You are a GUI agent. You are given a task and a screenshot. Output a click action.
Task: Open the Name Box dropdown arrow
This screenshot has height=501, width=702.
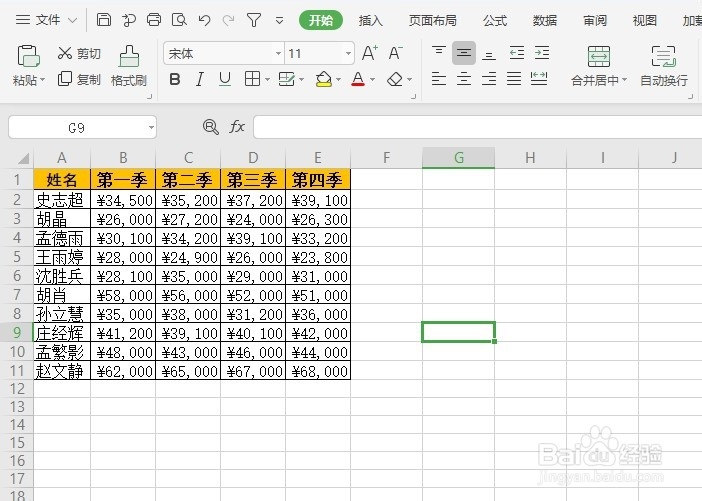[x=151, y=128]
